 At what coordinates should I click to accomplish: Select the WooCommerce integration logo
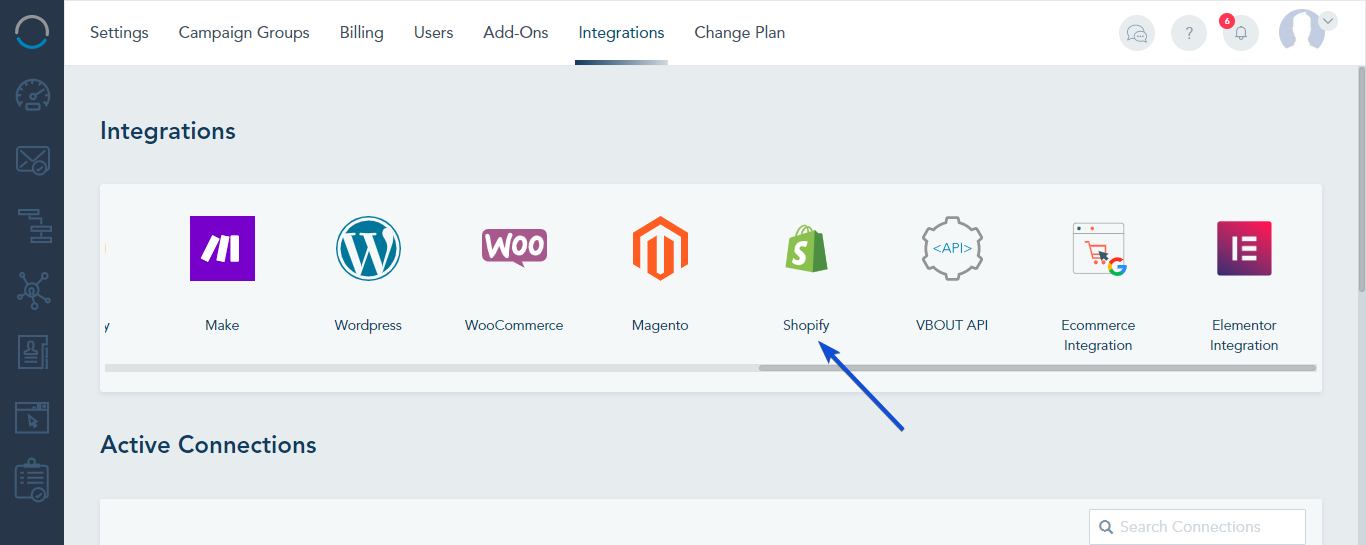514,247
